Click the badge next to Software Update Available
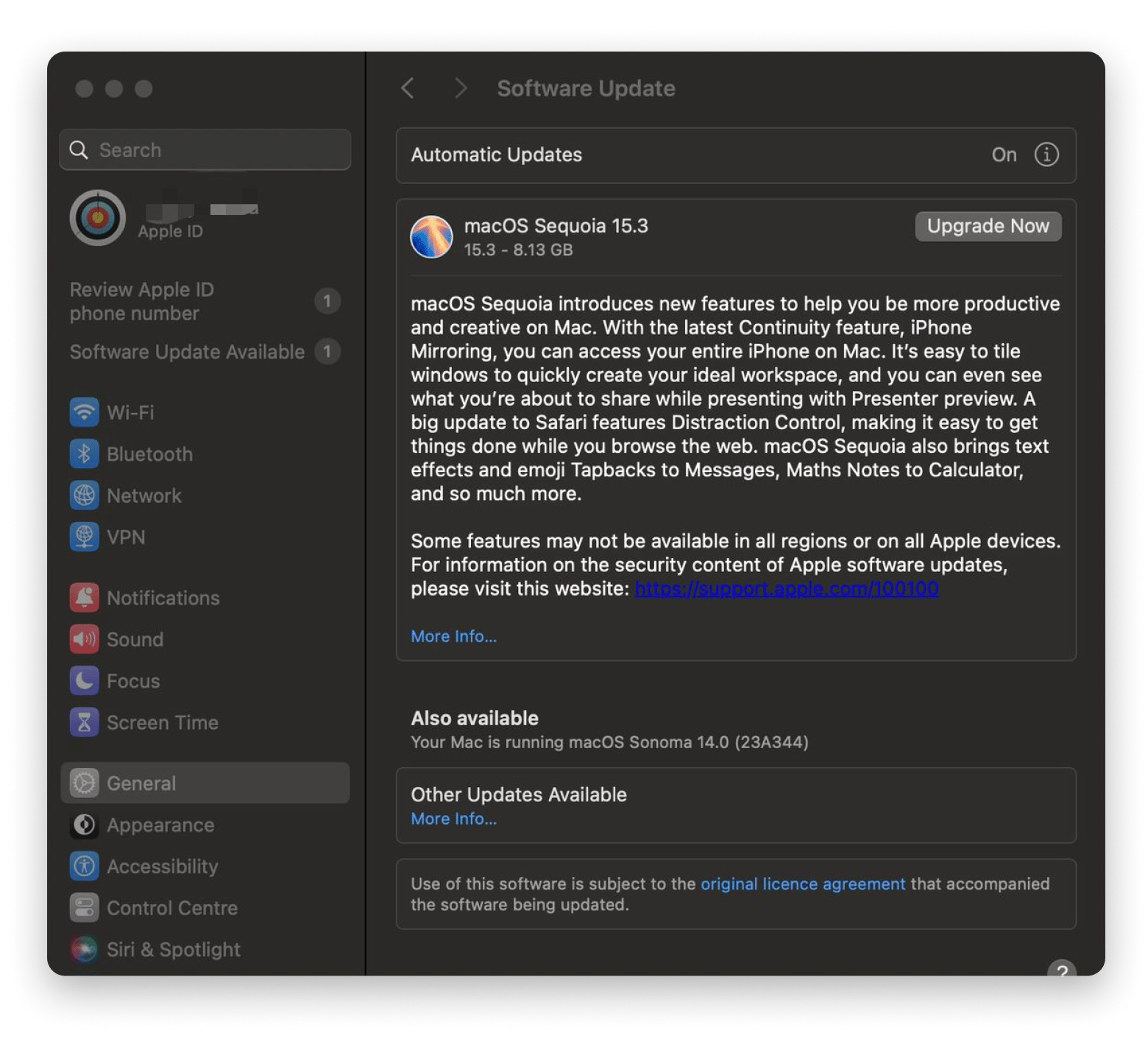 pyautogui.click(x=327, y=352)
